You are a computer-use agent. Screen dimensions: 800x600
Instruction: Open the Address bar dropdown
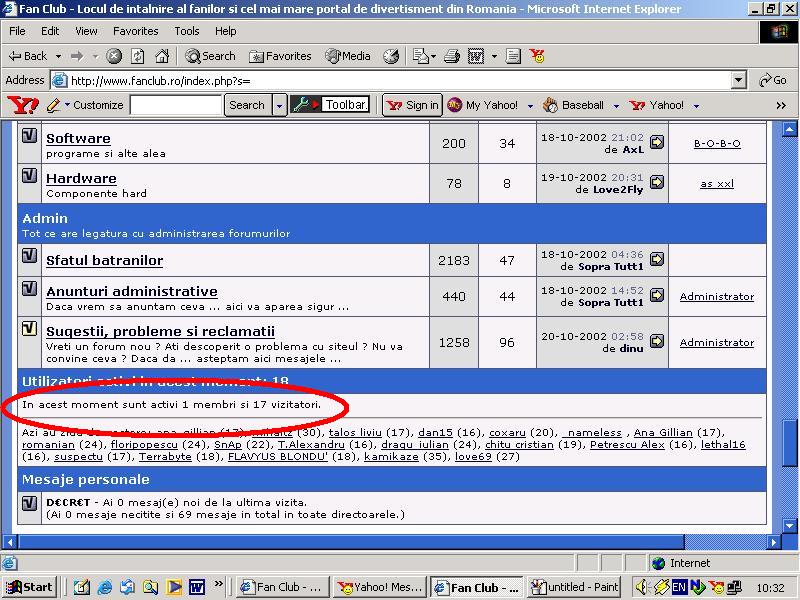[738, 80]
